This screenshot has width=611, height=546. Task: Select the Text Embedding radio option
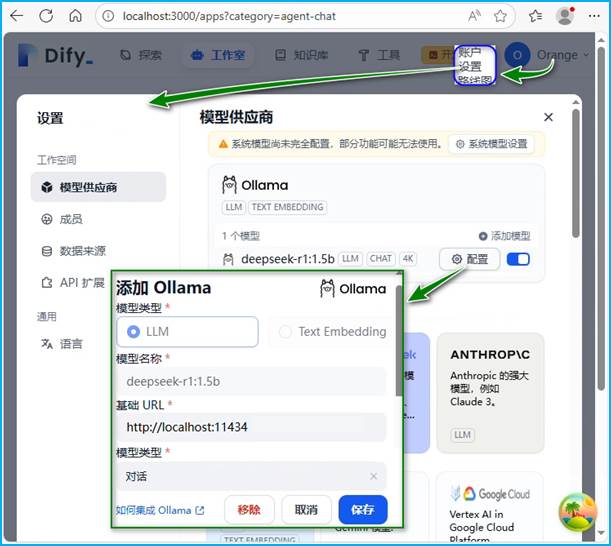point(331,332)
